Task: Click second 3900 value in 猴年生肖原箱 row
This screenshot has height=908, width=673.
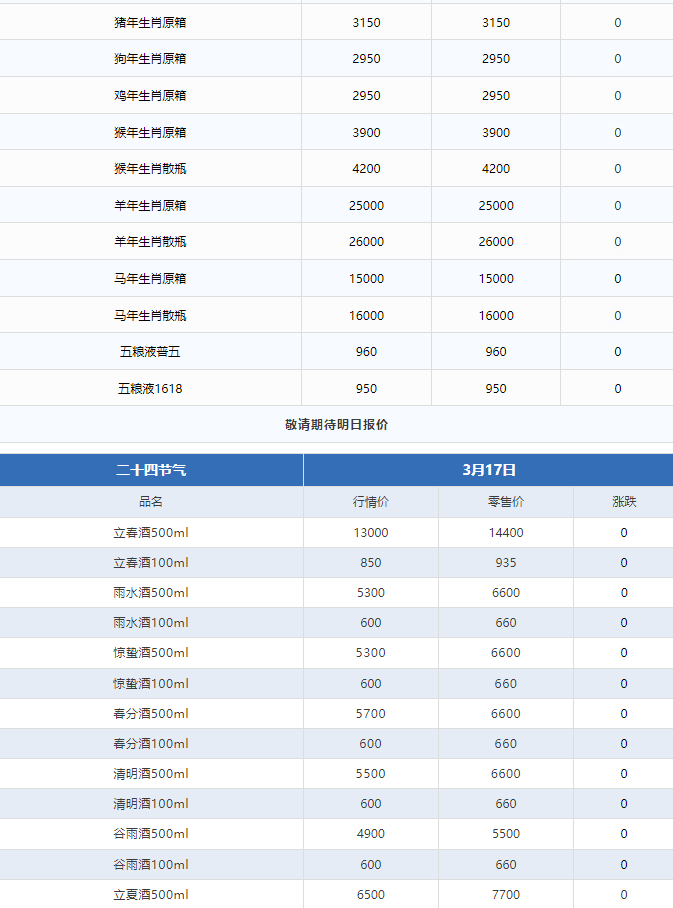Action: click(496, 133)
